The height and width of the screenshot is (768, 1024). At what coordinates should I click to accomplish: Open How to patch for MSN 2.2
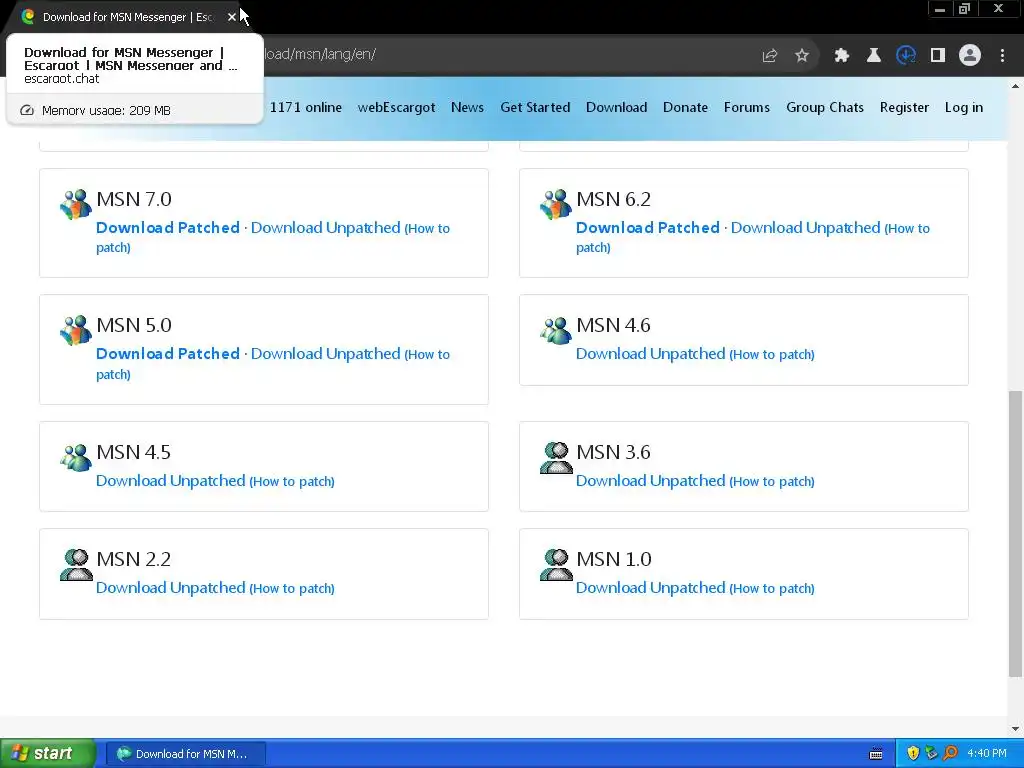[x=292, y=588]
